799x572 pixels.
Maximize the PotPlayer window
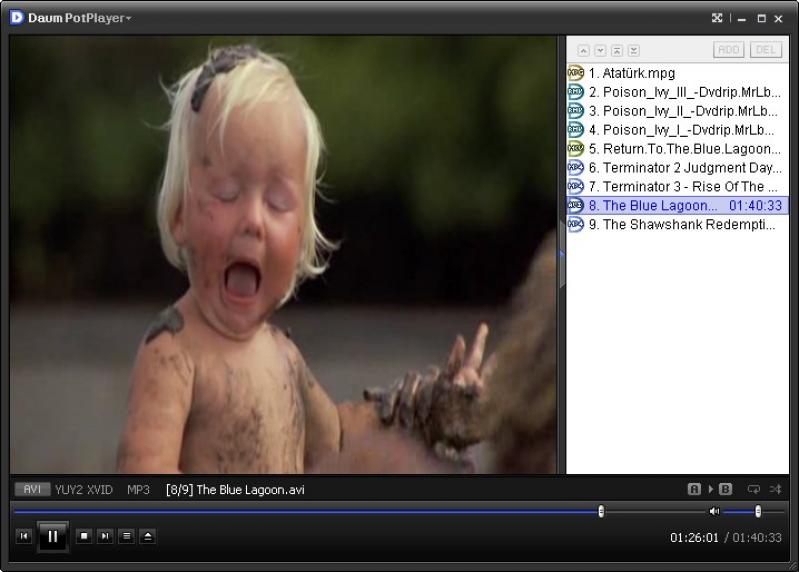(x=761, y=18)
